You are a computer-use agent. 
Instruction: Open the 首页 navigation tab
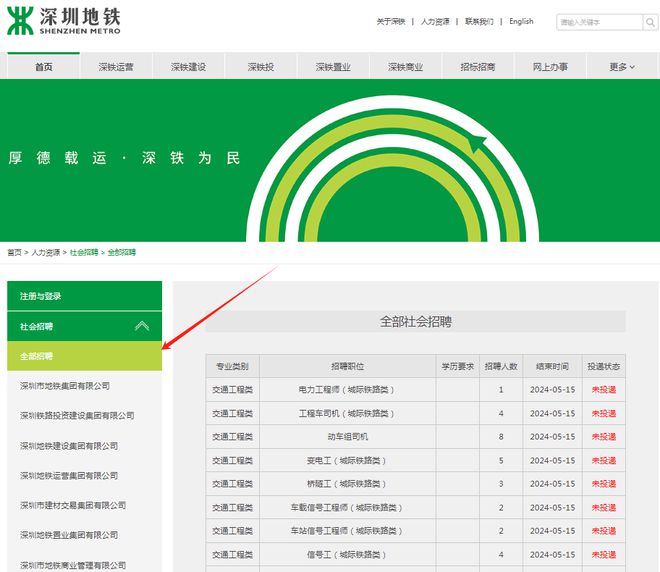tap(44, 67)
